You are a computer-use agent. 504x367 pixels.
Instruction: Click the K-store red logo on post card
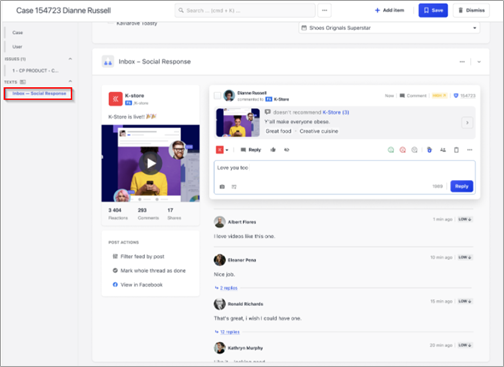116,99
